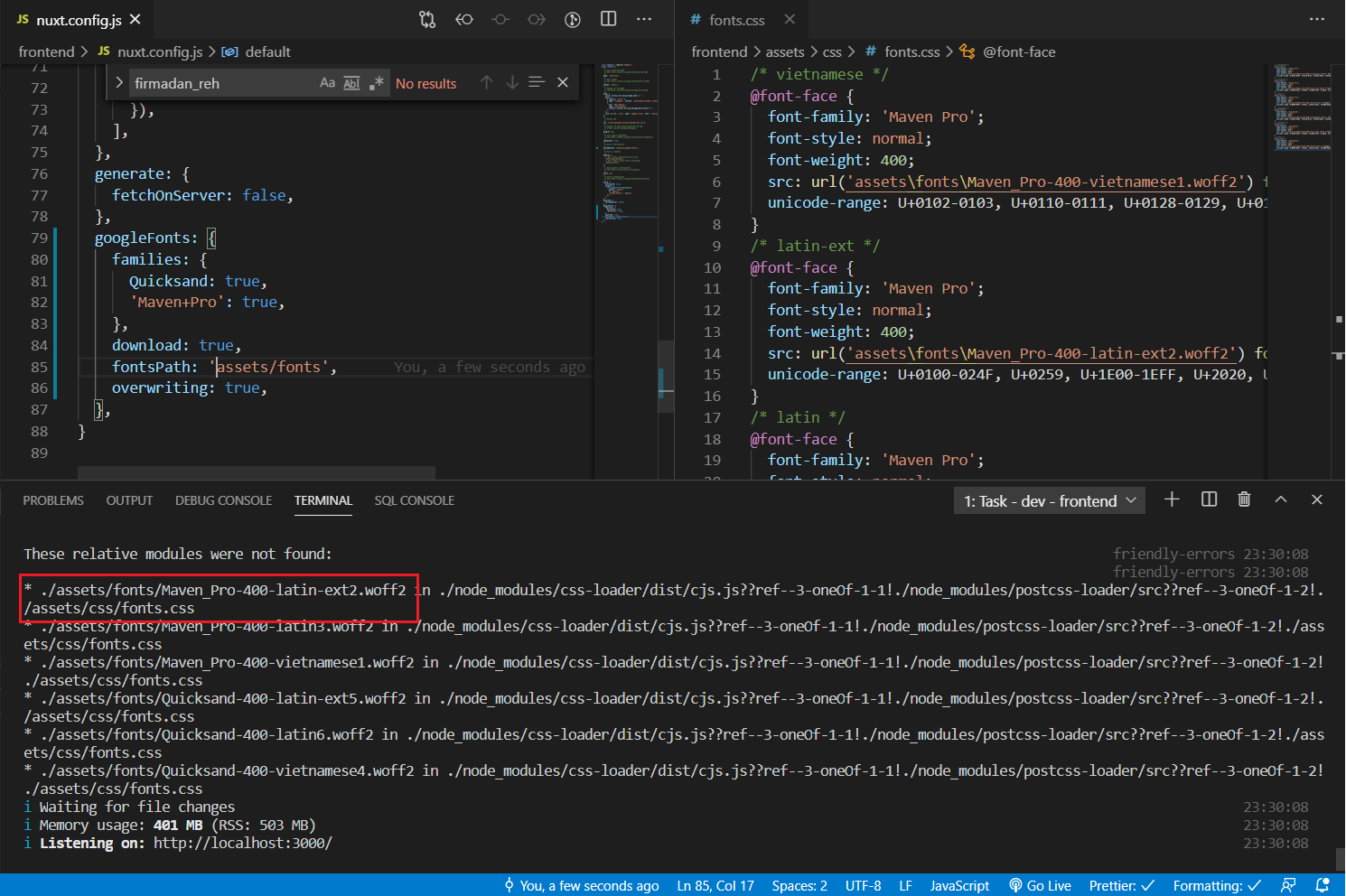This screenshot has height=896, width=1346.
Task: Change end of line sequence 'LF'
Action: [x=905, y=886]
